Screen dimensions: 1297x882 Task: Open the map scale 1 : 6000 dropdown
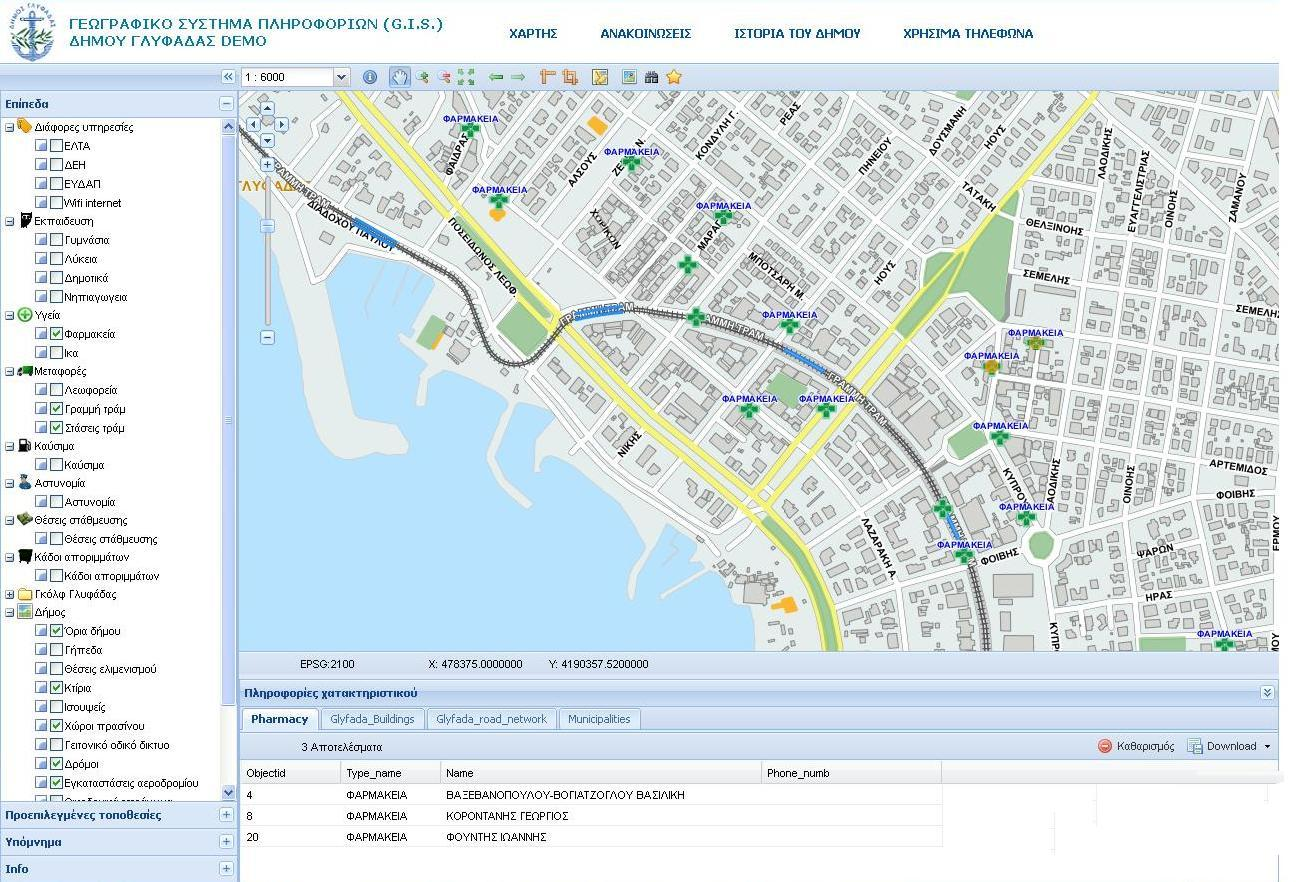coord(341,77)
